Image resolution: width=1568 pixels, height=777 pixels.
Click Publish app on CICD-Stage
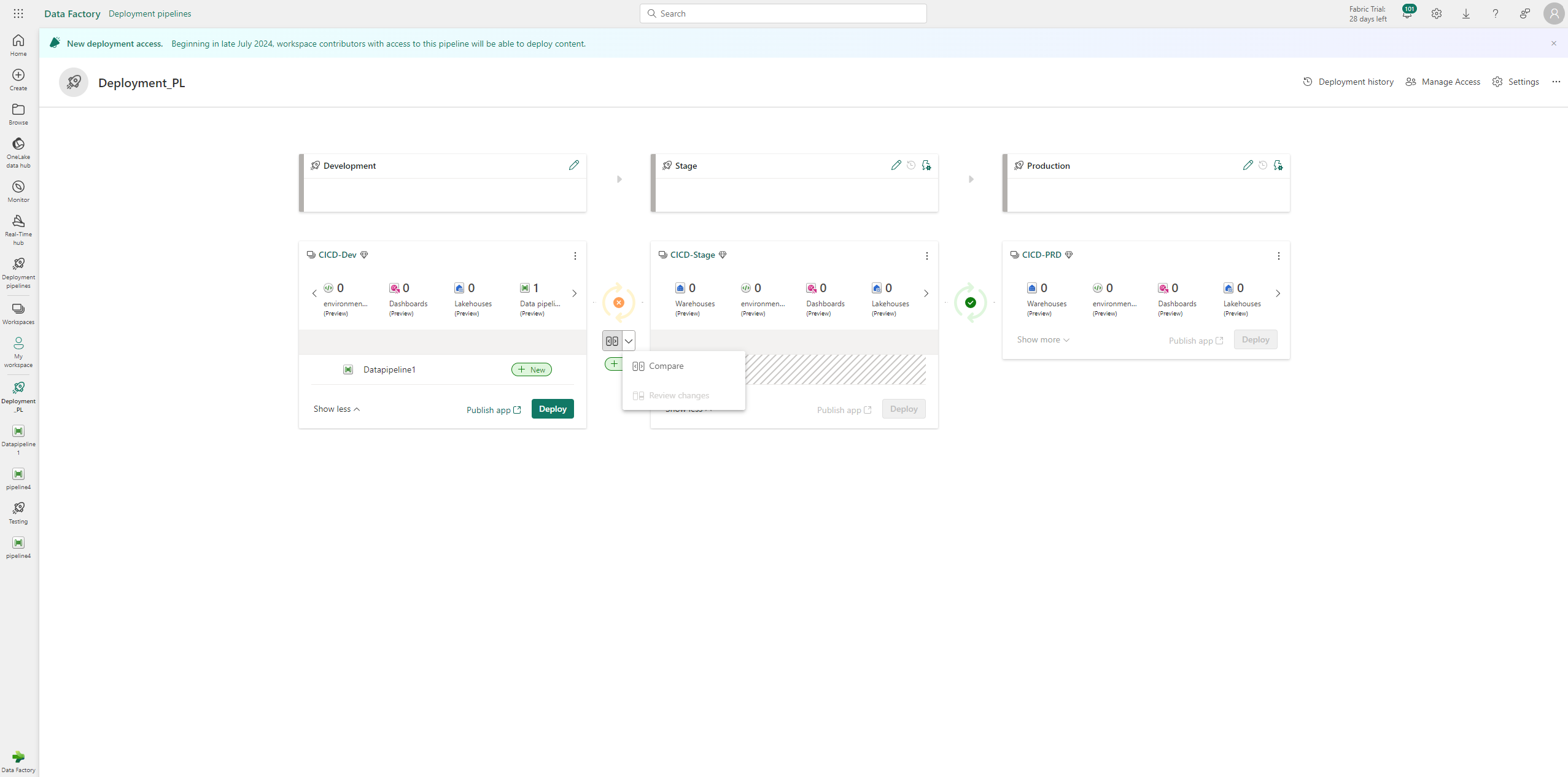tap(844, 409)
